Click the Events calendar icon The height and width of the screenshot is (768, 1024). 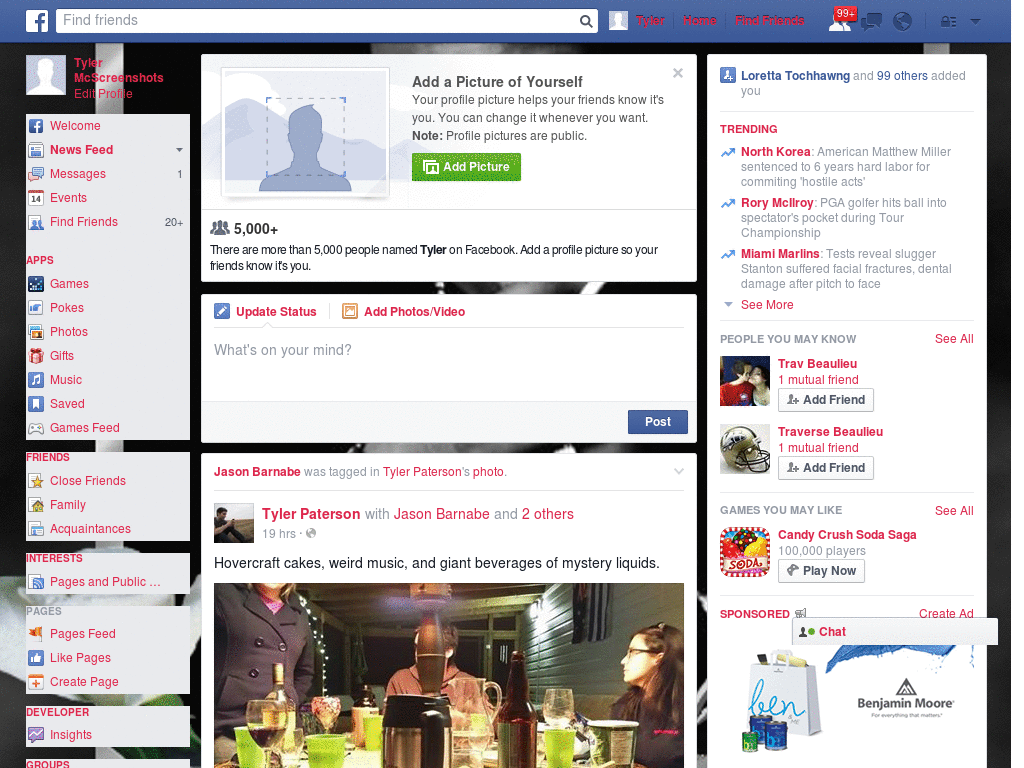coord(36,198)
